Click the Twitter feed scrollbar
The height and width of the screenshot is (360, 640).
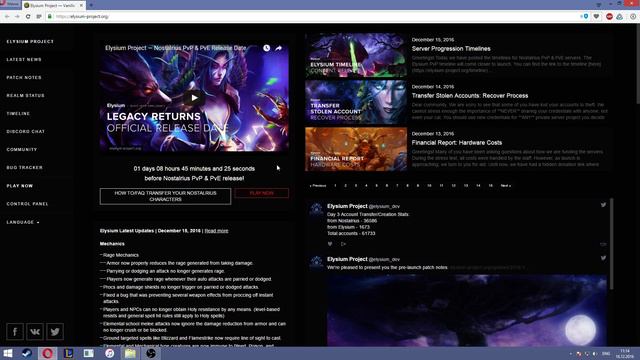click(x=611, y=244)
